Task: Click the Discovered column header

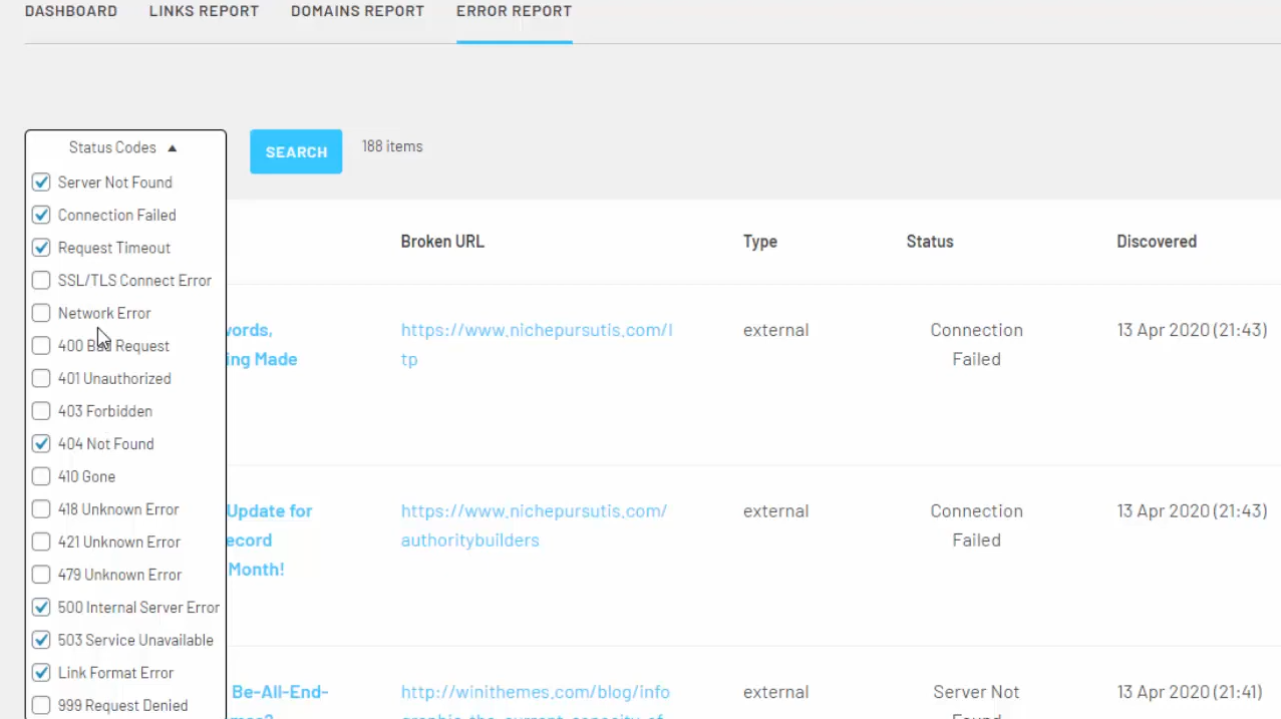Action: [x=1156, y=241]
